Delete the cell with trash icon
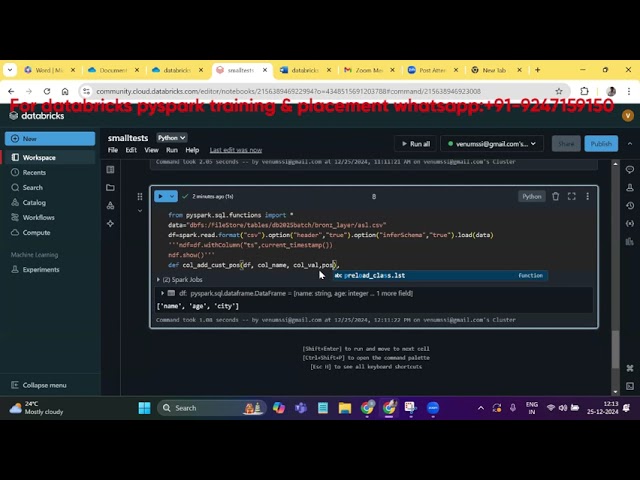The width and height of the screenshot is (640, 480). coord(555,196)
